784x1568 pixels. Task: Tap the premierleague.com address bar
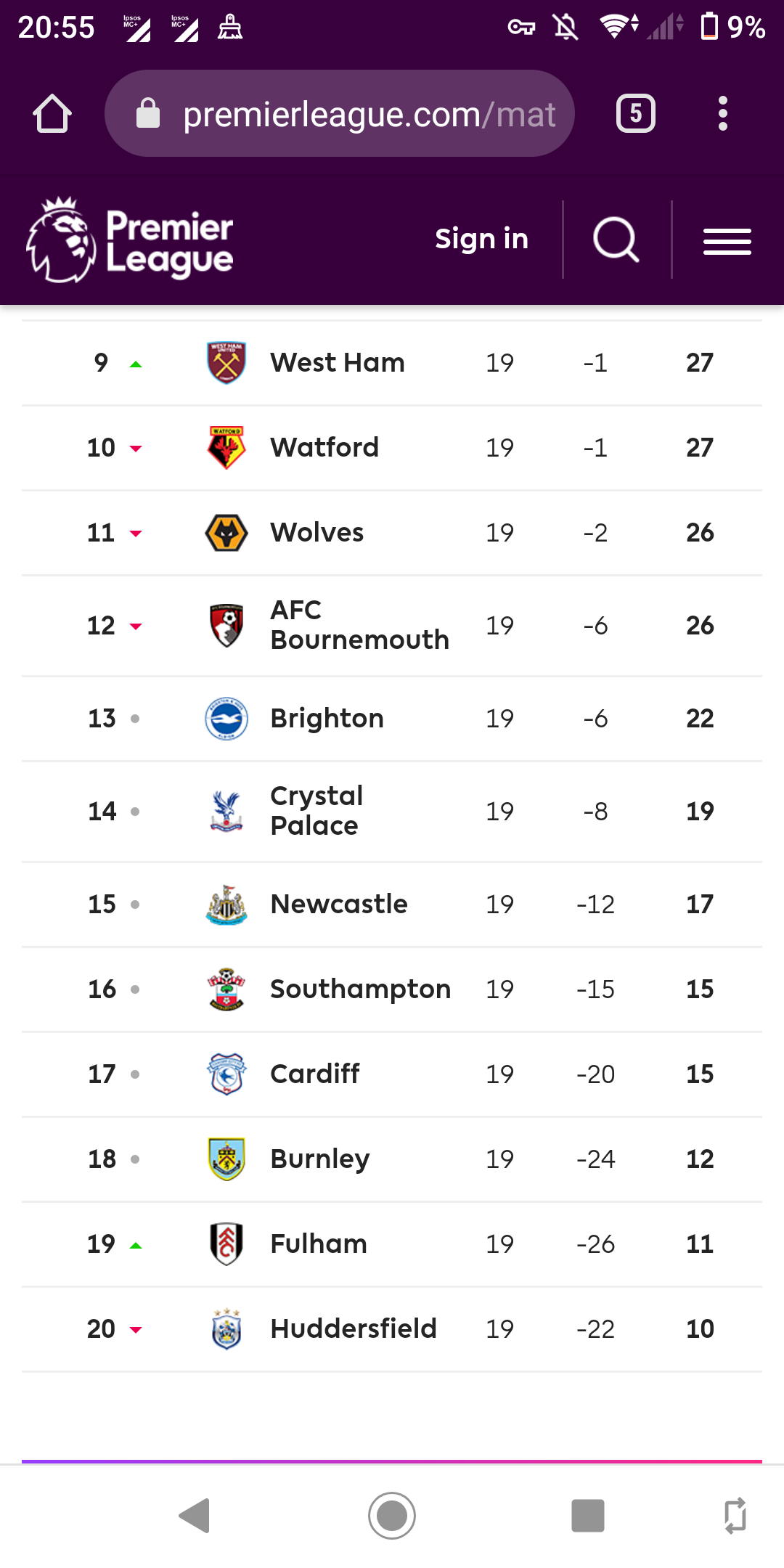(340, 114)
